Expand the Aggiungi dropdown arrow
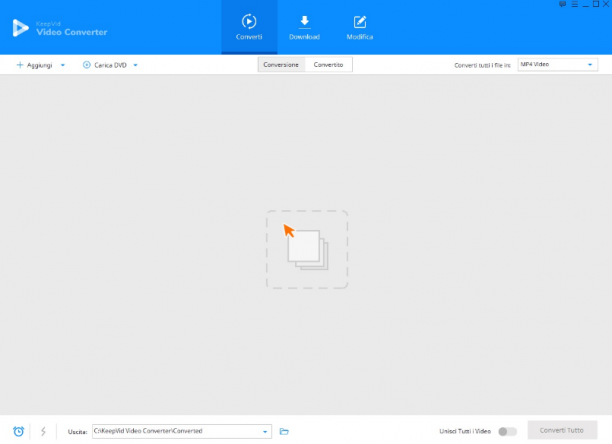The width and height of the screenshot is (612, 444). click(x=62, y=65)
